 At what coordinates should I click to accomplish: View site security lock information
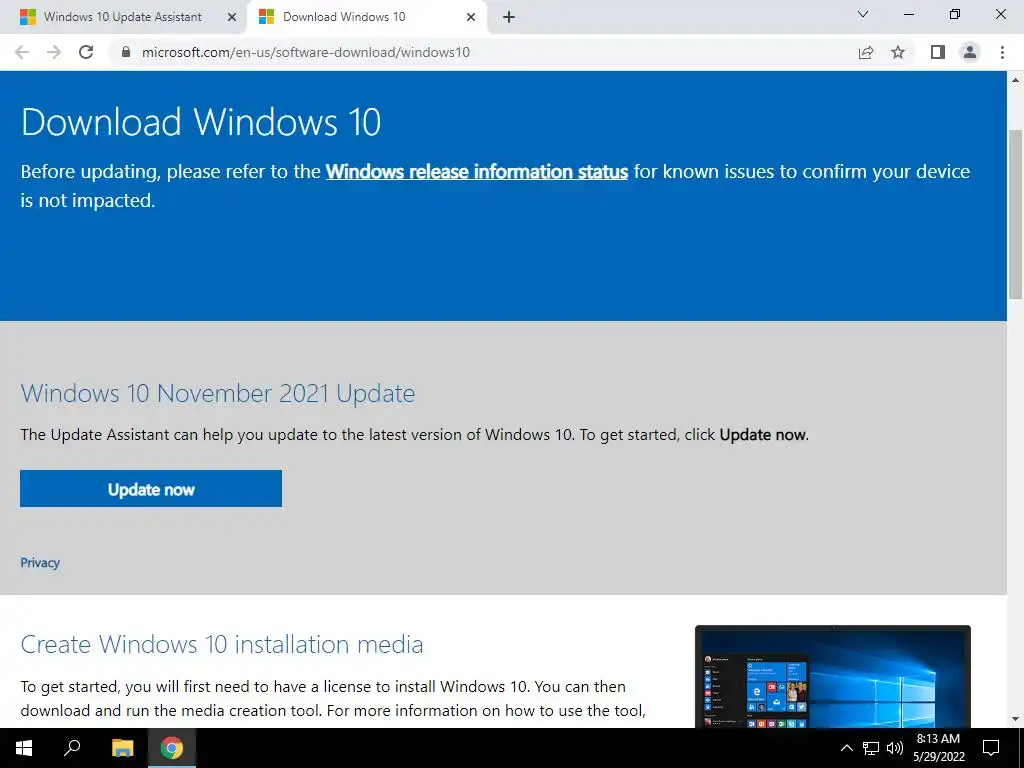click(x=126, y=52)
